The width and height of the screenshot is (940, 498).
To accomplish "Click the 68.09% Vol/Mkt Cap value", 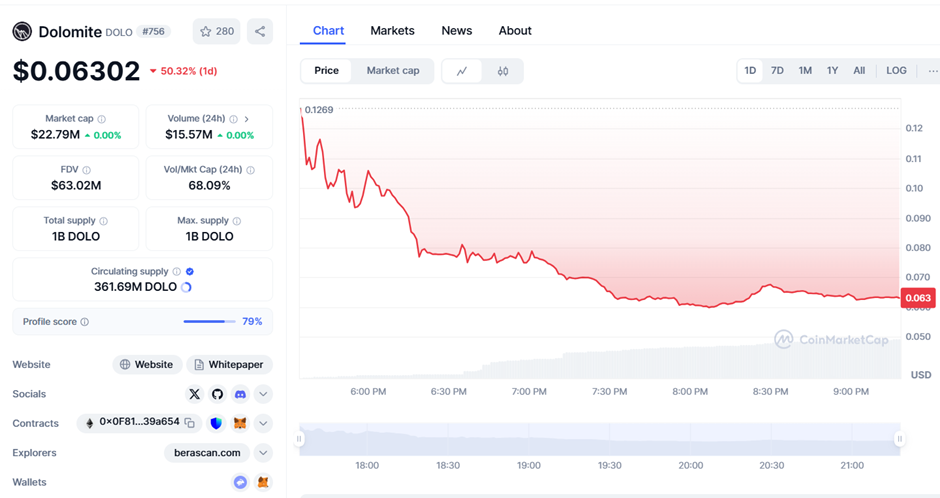I will coord(209,186).
